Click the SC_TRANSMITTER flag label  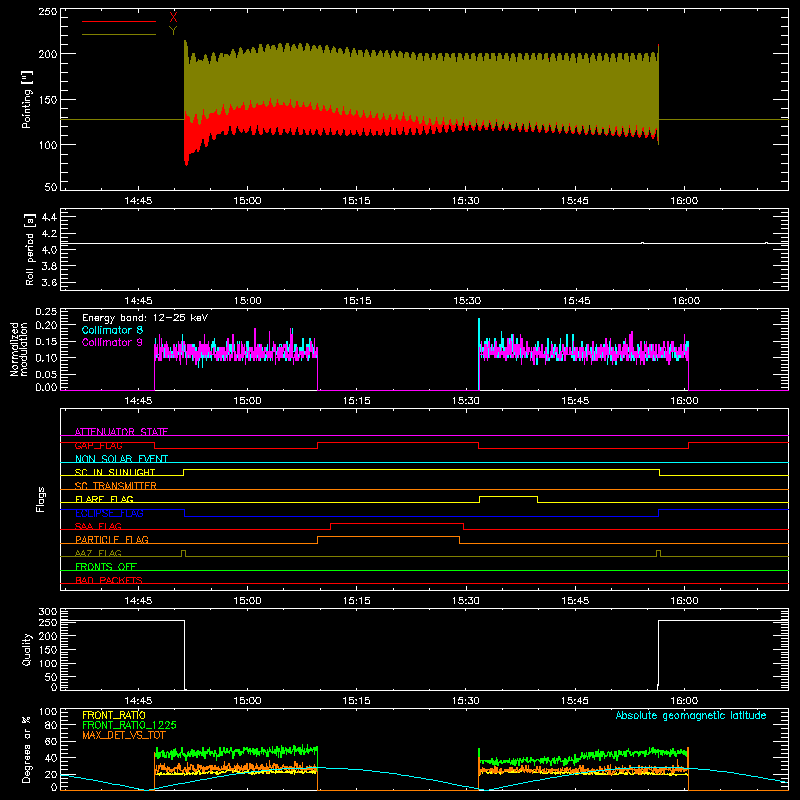tap(116, 486)
